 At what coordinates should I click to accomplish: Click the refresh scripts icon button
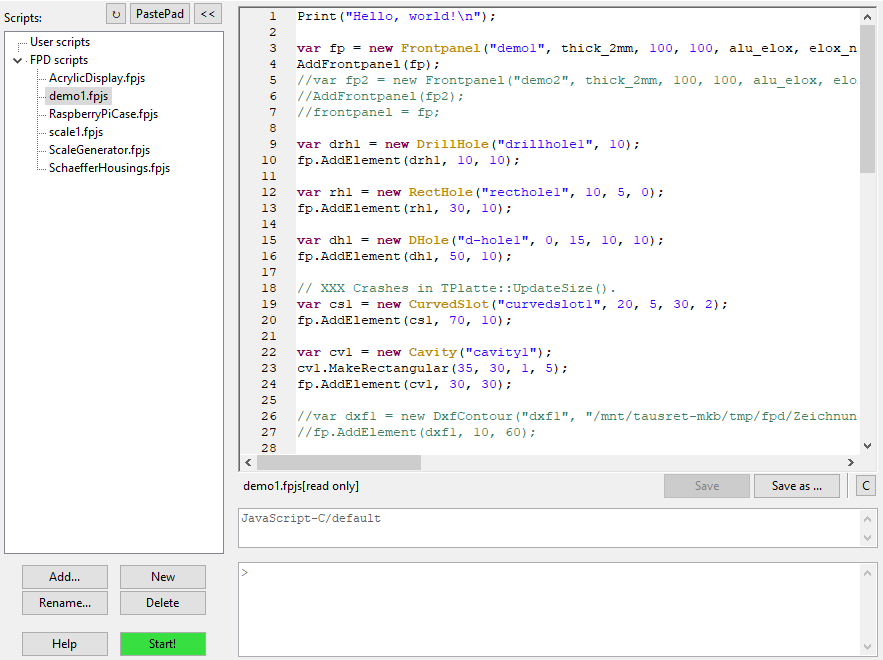tap(116, 14)
